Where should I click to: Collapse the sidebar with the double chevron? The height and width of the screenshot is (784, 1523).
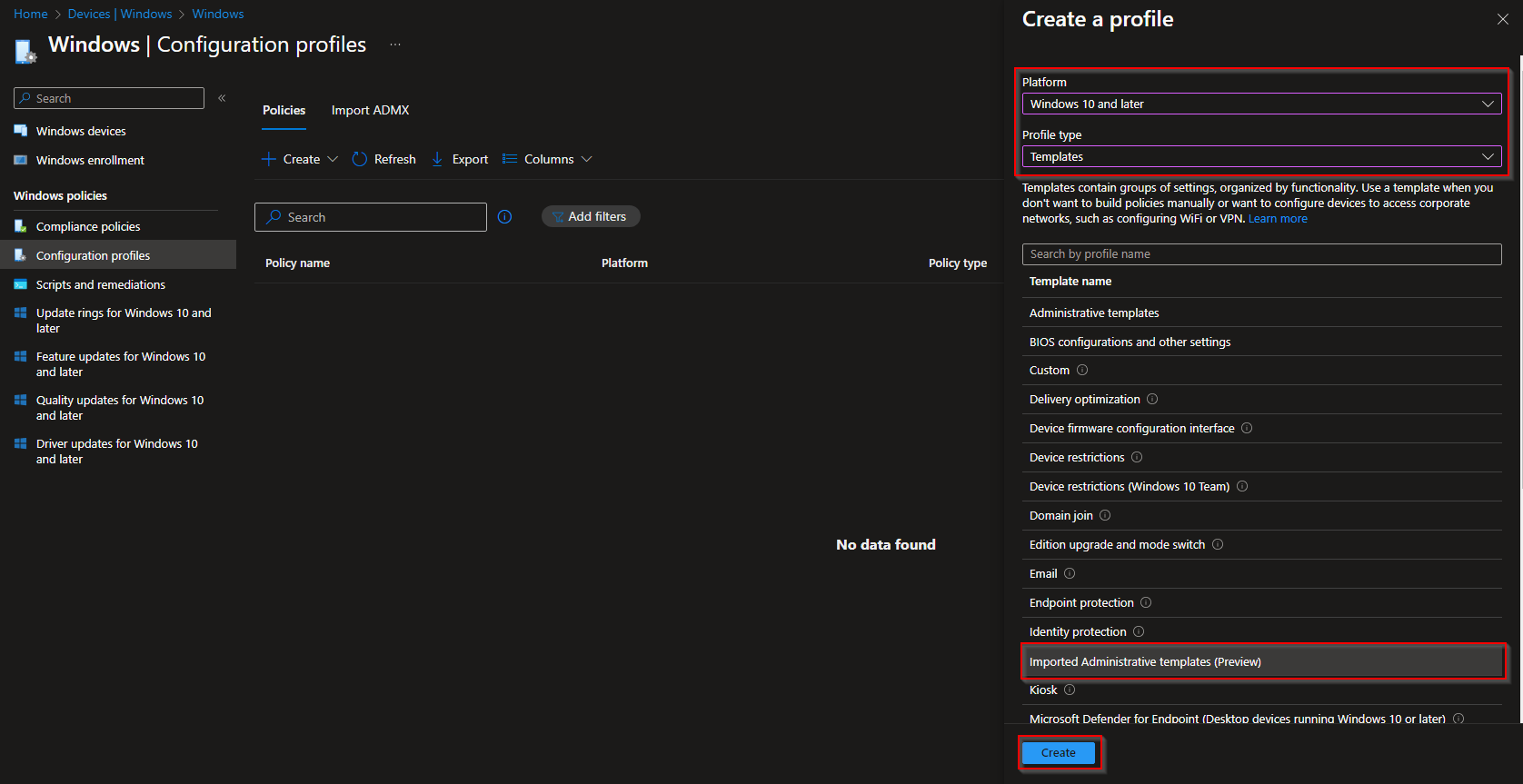click(x=222, y=98)
